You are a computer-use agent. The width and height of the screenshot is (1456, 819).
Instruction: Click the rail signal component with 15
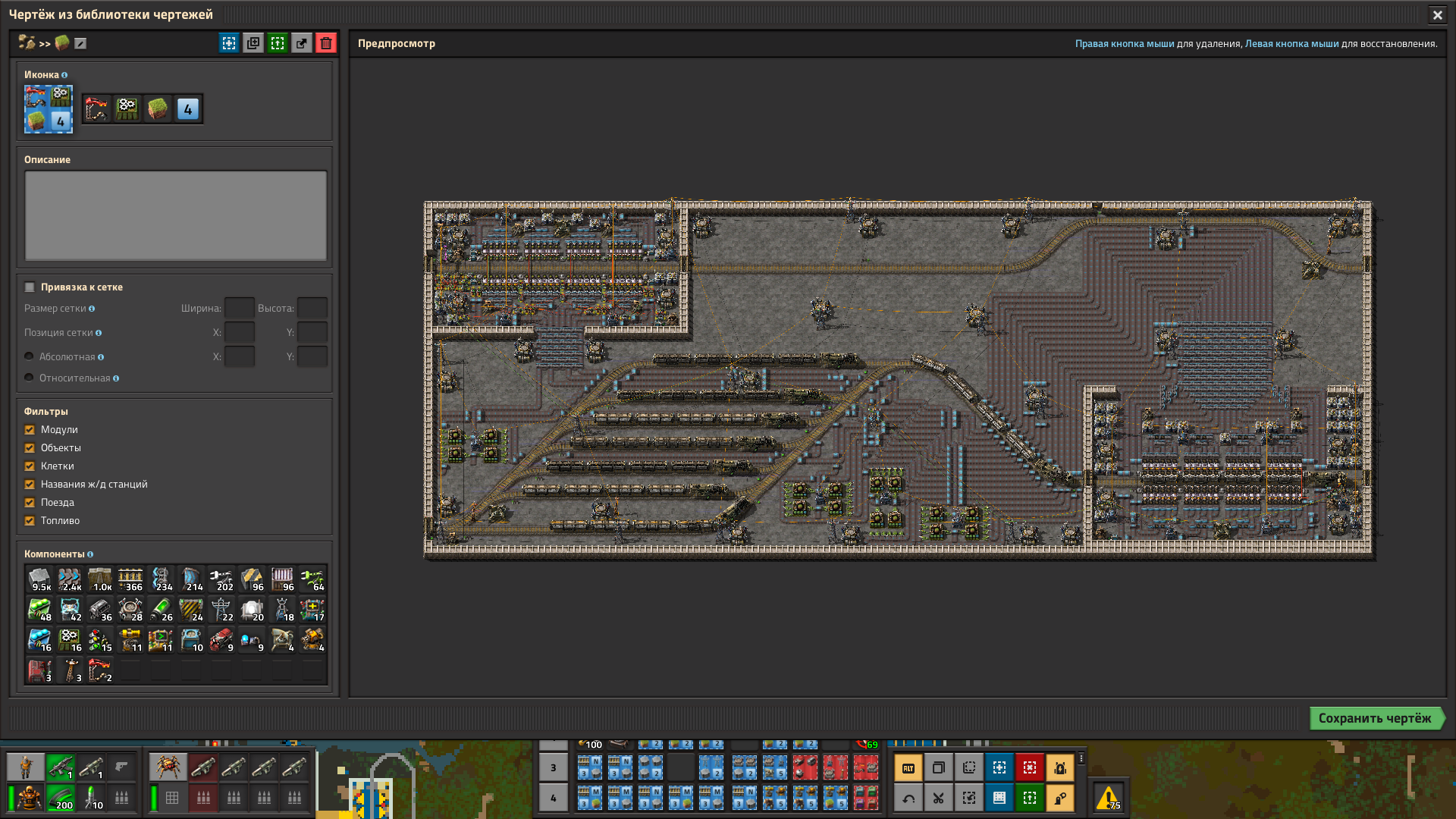[x=100, y=640]
